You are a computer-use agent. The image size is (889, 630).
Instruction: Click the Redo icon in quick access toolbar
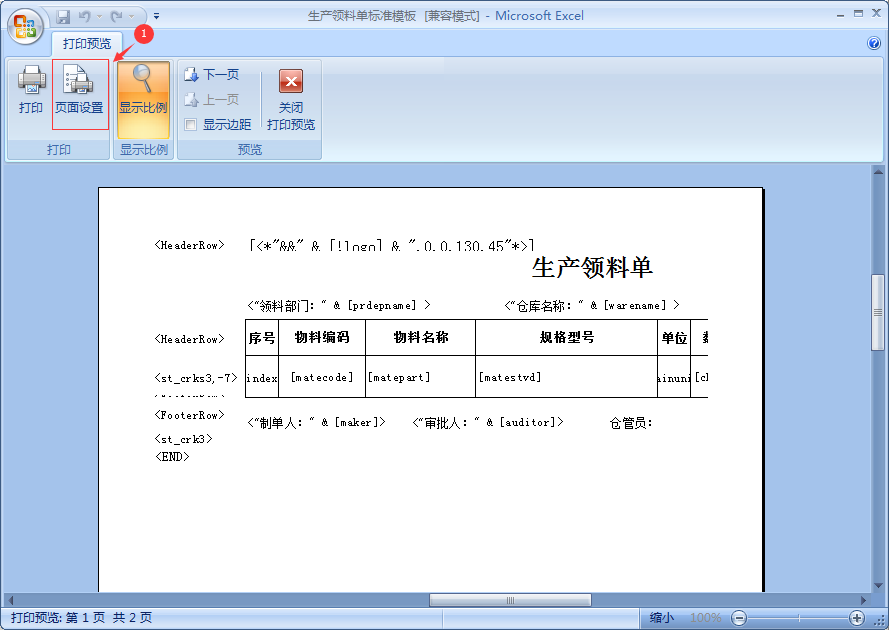pyautogui.click(x=116, y=16)
